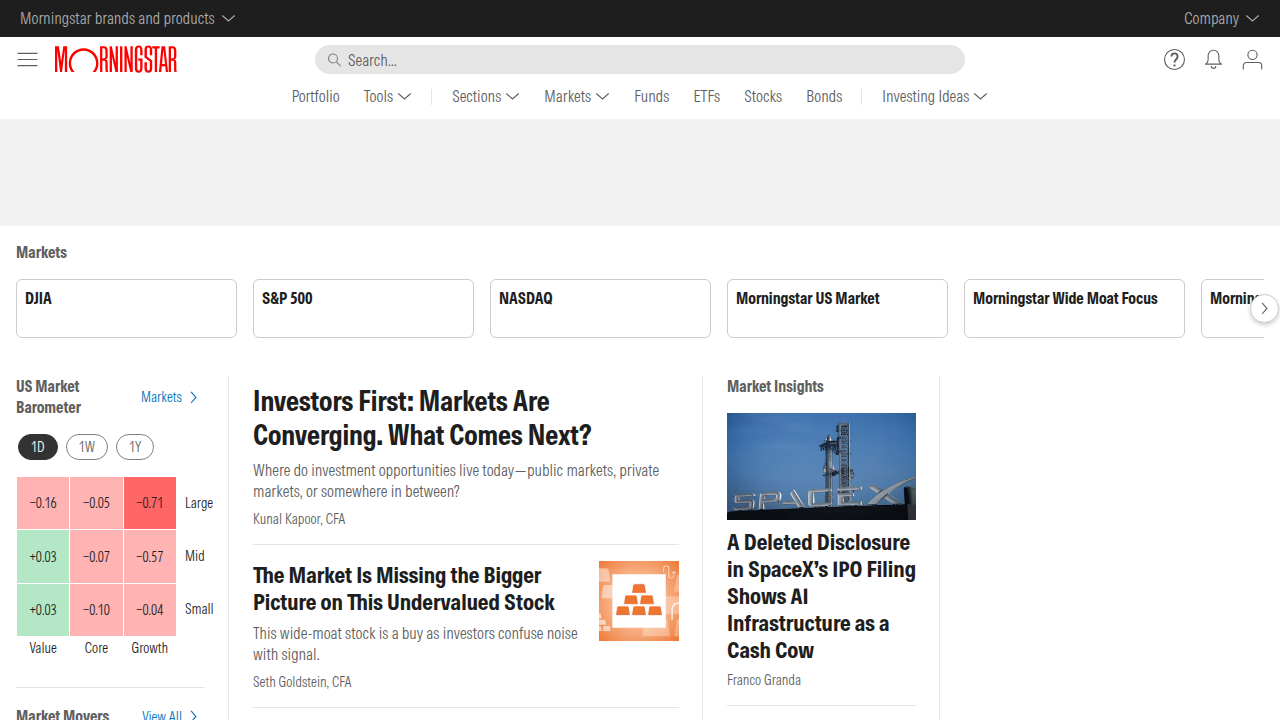Go to the Funds section

pos(652,96)
